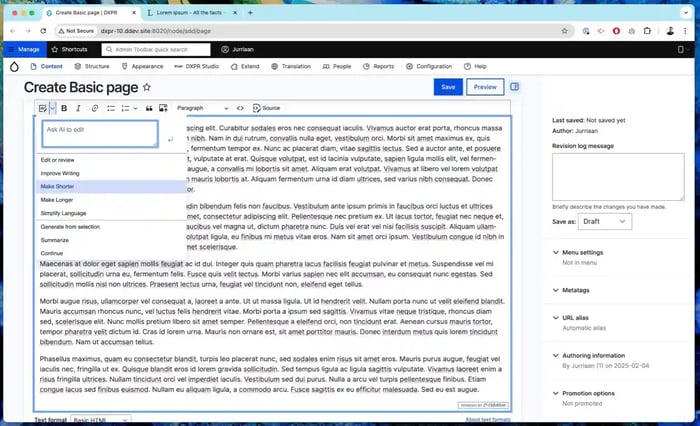Bookmark this page with star icon
The image size is (700, 426).
coord(565,31)
